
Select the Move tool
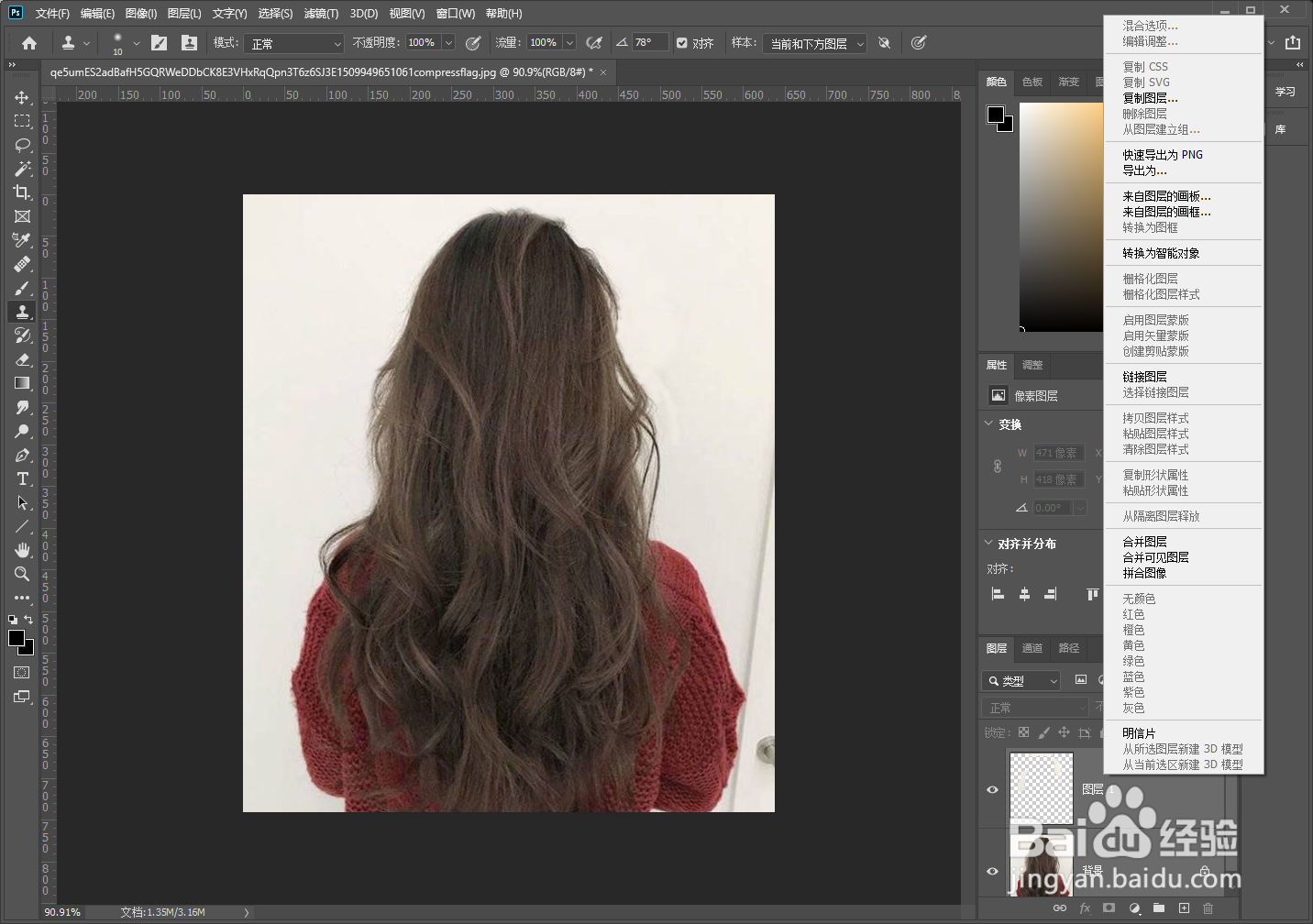[22, 97]
